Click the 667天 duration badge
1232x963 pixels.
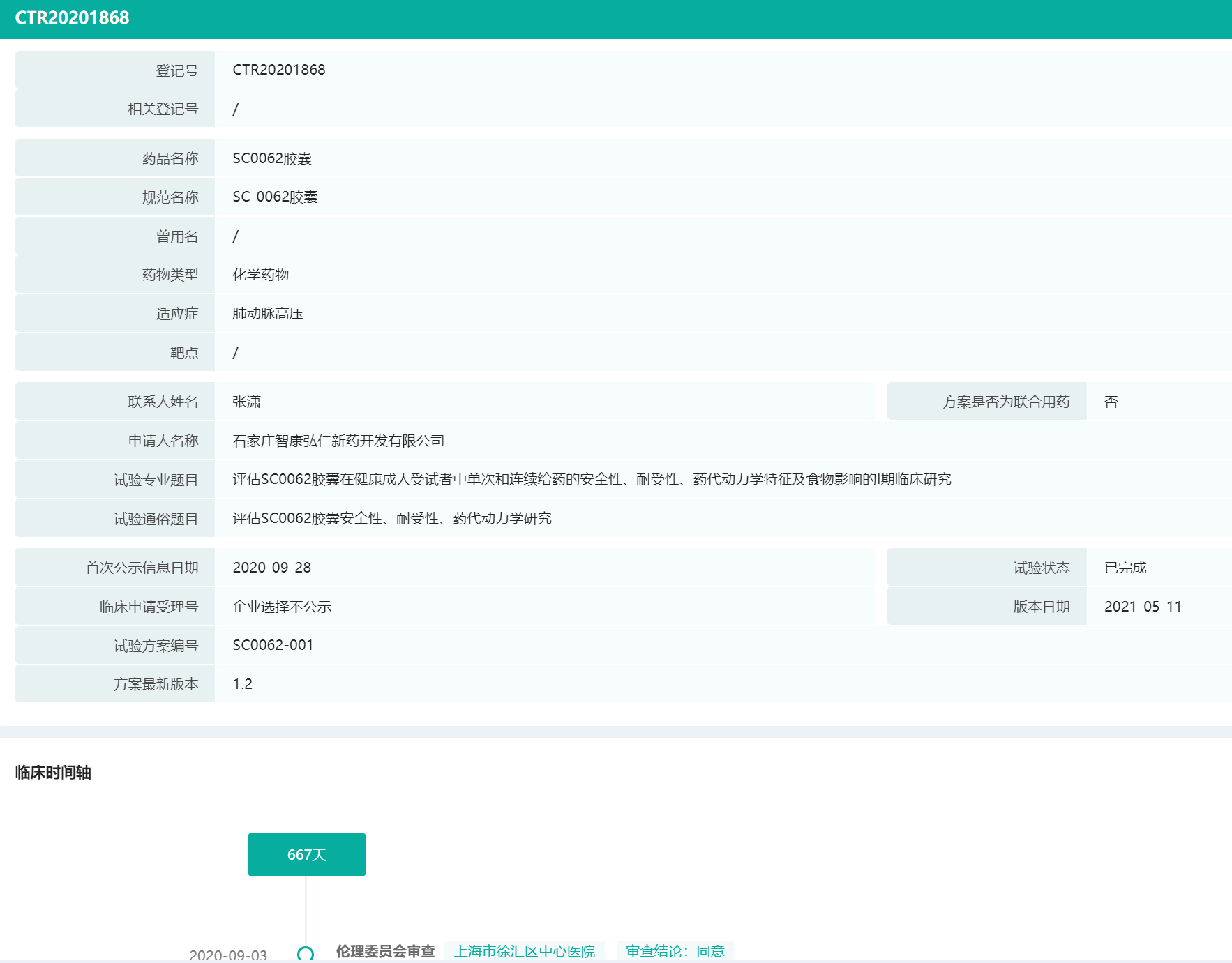click(x=306, y=854)
